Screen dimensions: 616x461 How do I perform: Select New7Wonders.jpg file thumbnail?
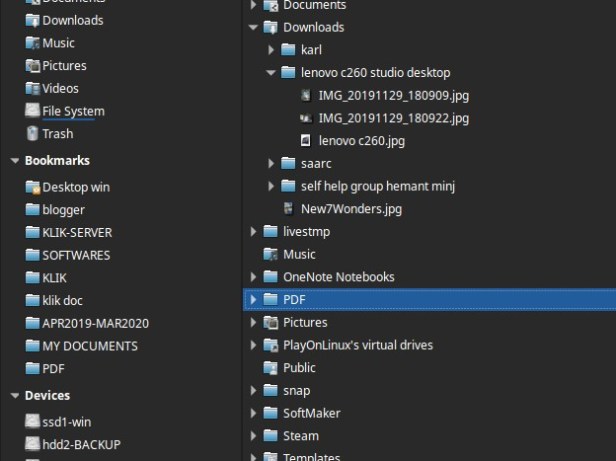(288, 209)
